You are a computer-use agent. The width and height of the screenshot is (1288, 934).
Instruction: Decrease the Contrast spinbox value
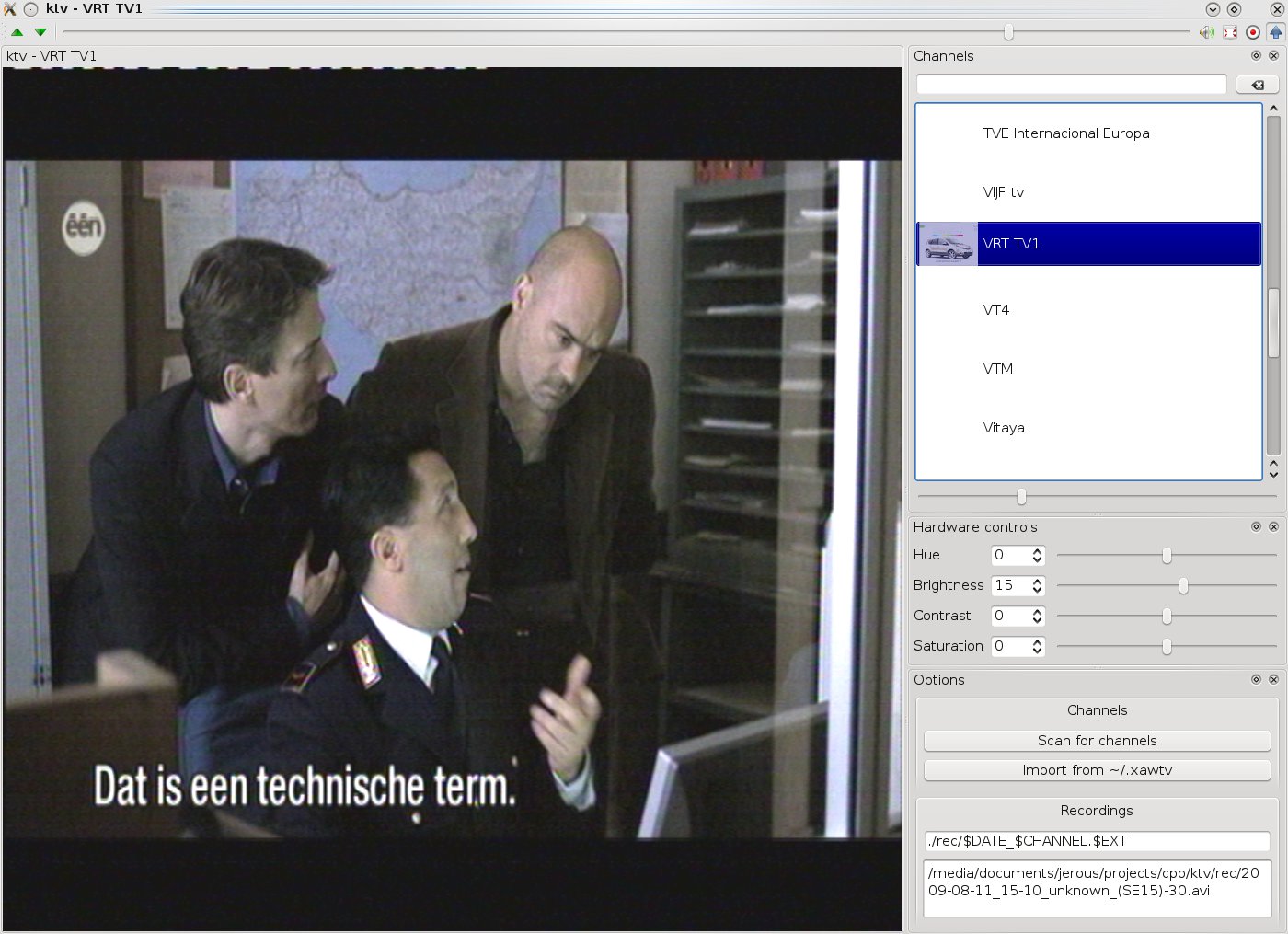(1038, 620)
